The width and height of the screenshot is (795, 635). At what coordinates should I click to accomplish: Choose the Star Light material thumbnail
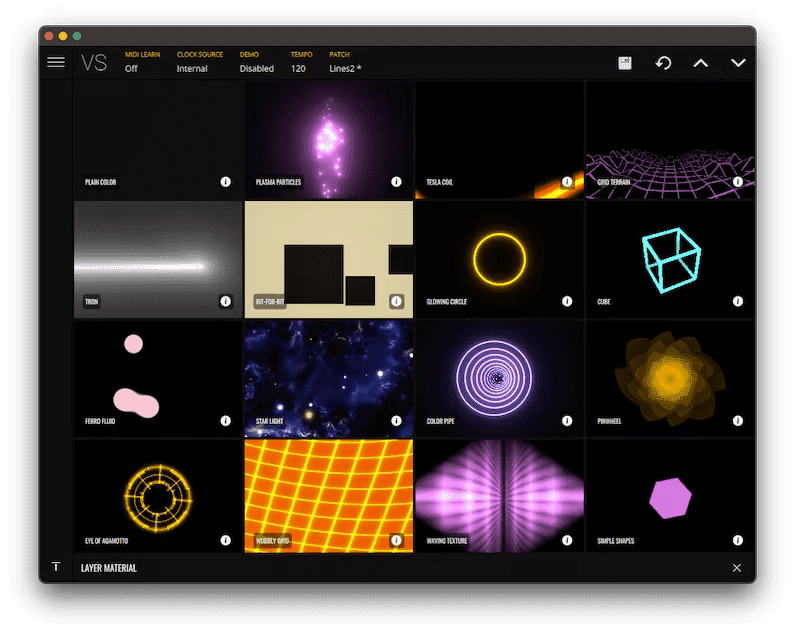(328, 378)
